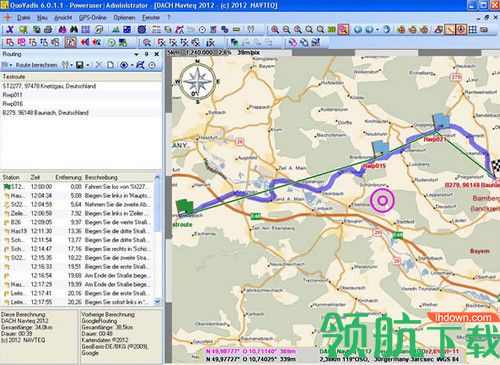Screen dimensions: 500x365
Task: Click the printer icon in the toolbar
Action: 49,30
